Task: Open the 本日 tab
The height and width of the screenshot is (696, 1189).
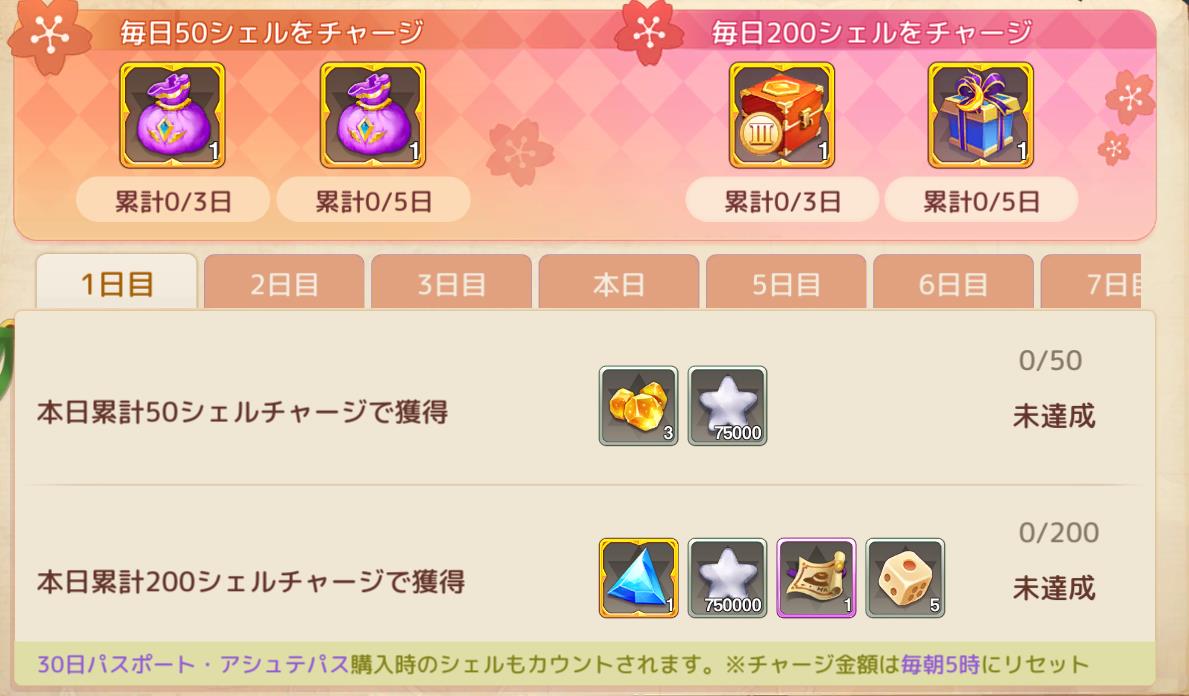Action: coord(619,282)
